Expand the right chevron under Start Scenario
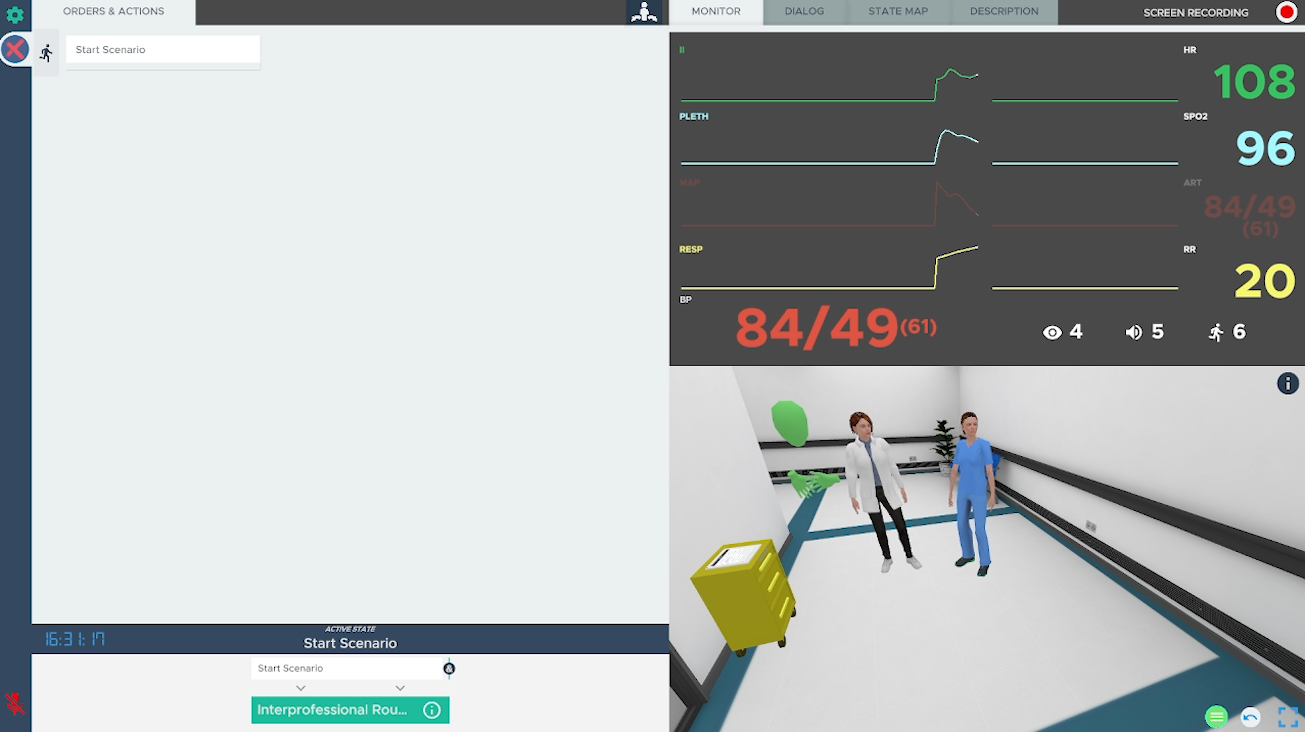This screenshot has width=1305, height=732. click(400, 688)
